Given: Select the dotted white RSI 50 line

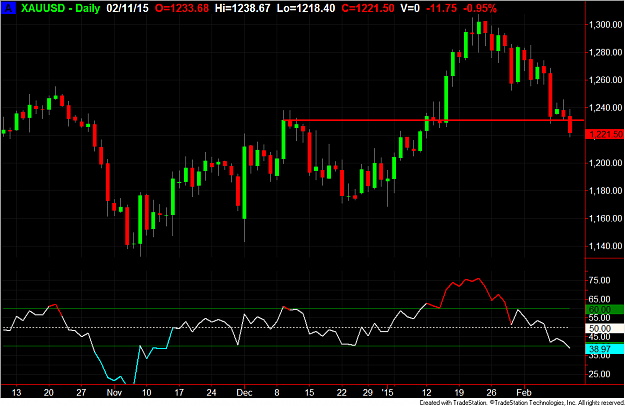Looking at the screenshot, I should [x=286, y=328].
